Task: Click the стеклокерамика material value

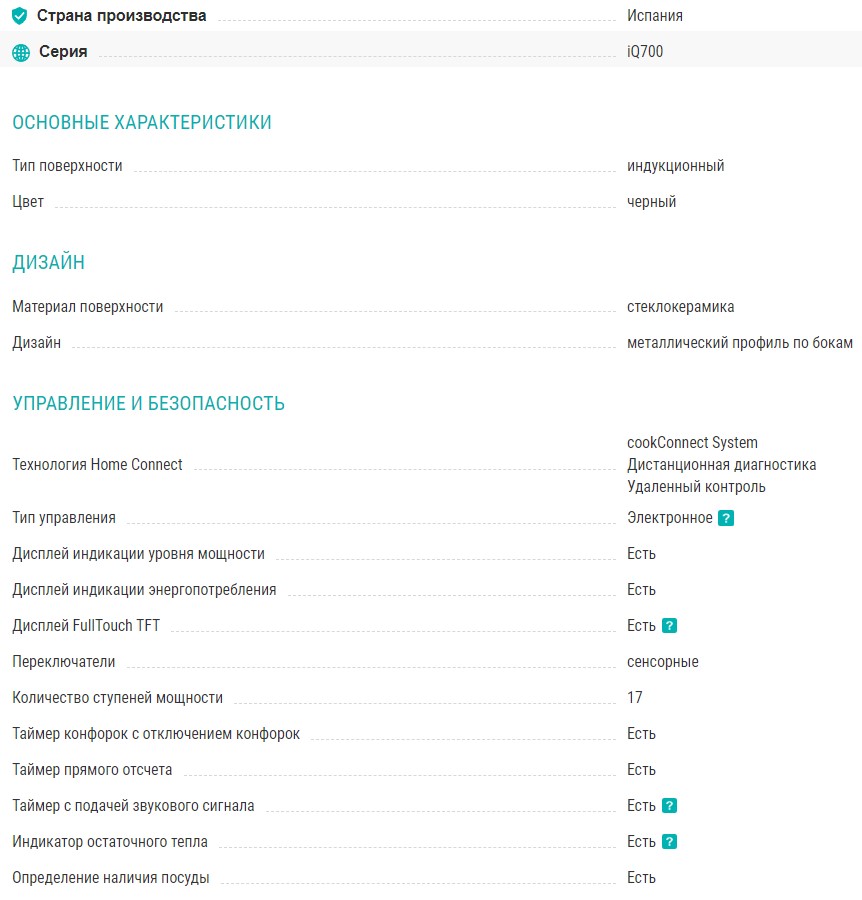Action: pos(680,307)
